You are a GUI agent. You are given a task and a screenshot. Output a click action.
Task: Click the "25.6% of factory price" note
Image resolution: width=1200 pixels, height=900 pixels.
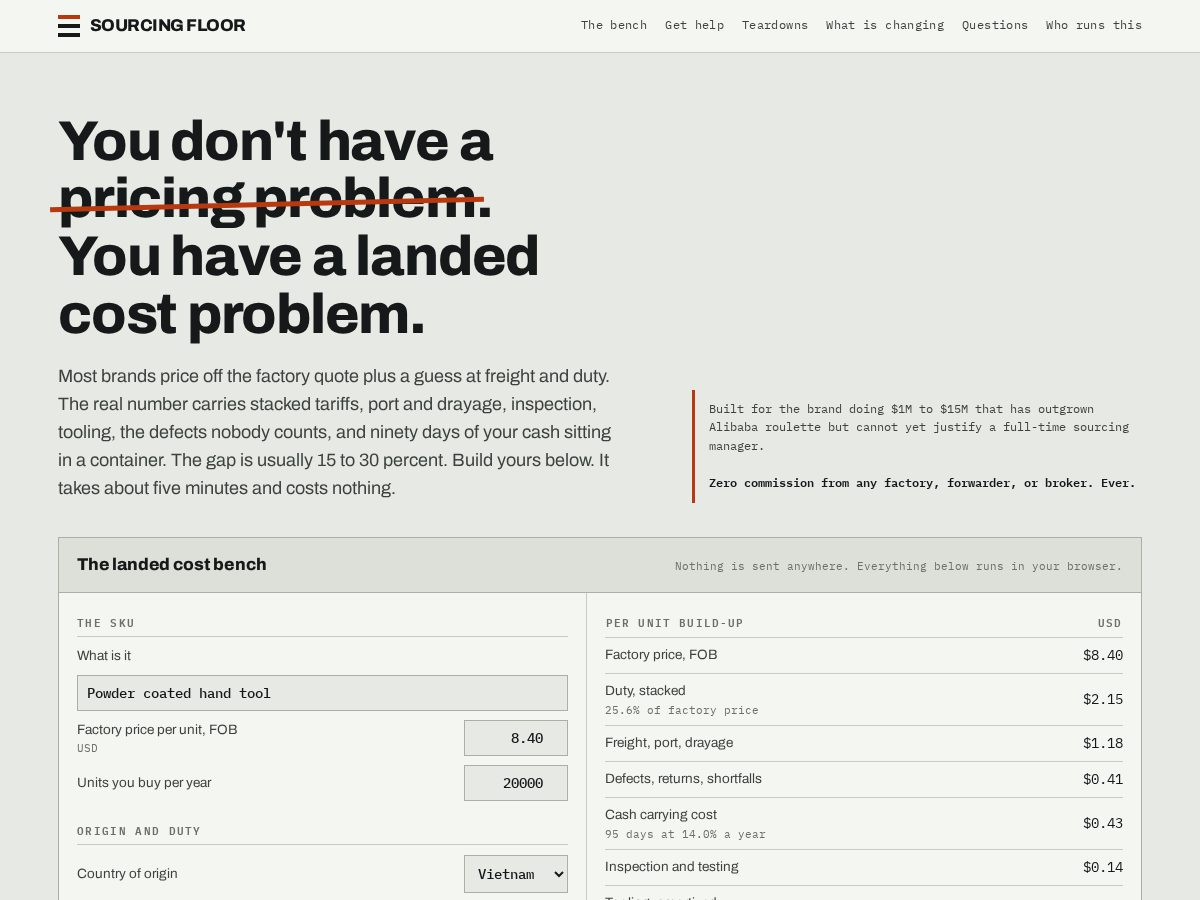tap(681, 710)
